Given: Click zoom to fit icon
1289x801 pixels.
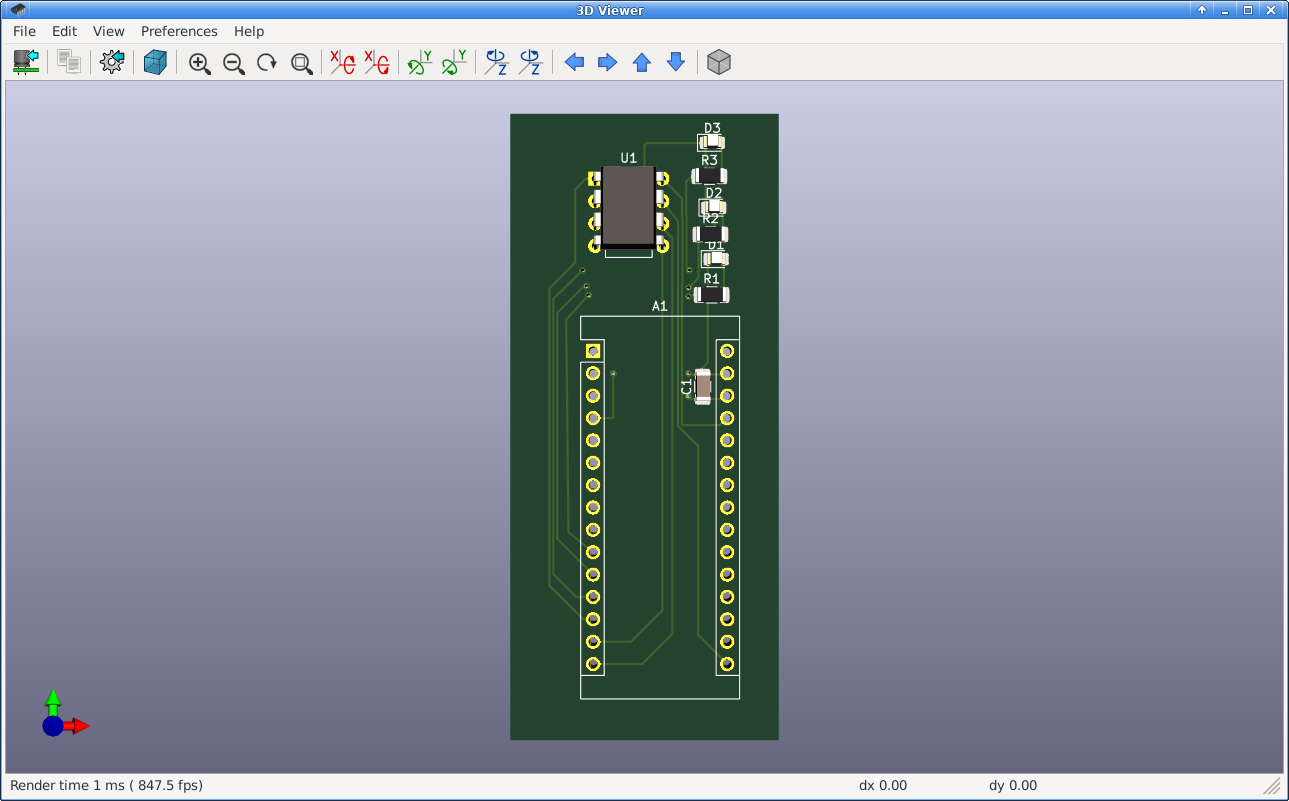Looking at the screenshot, I should click(301, 63).
